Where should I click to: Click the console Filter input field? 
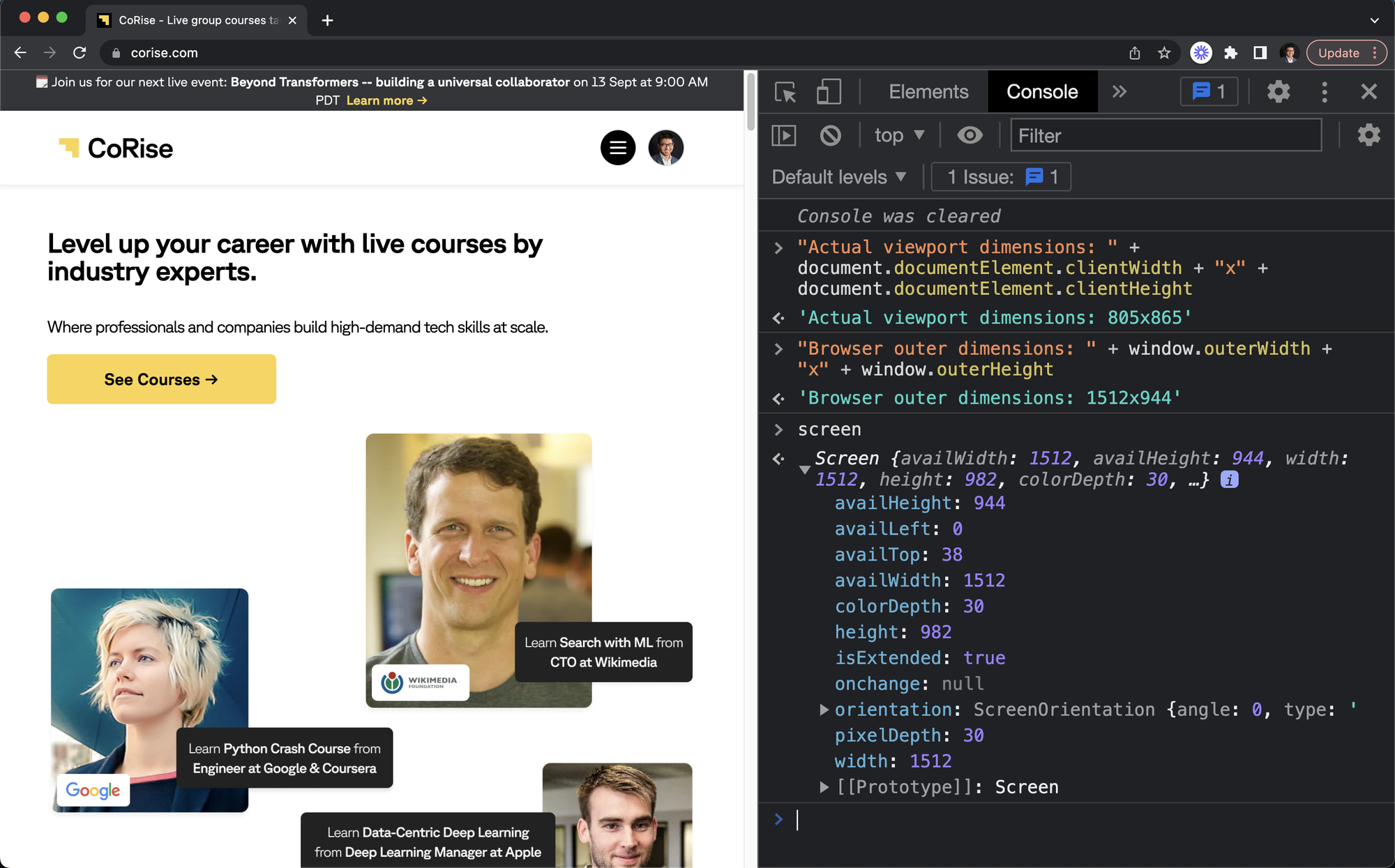pos(1166,135)
